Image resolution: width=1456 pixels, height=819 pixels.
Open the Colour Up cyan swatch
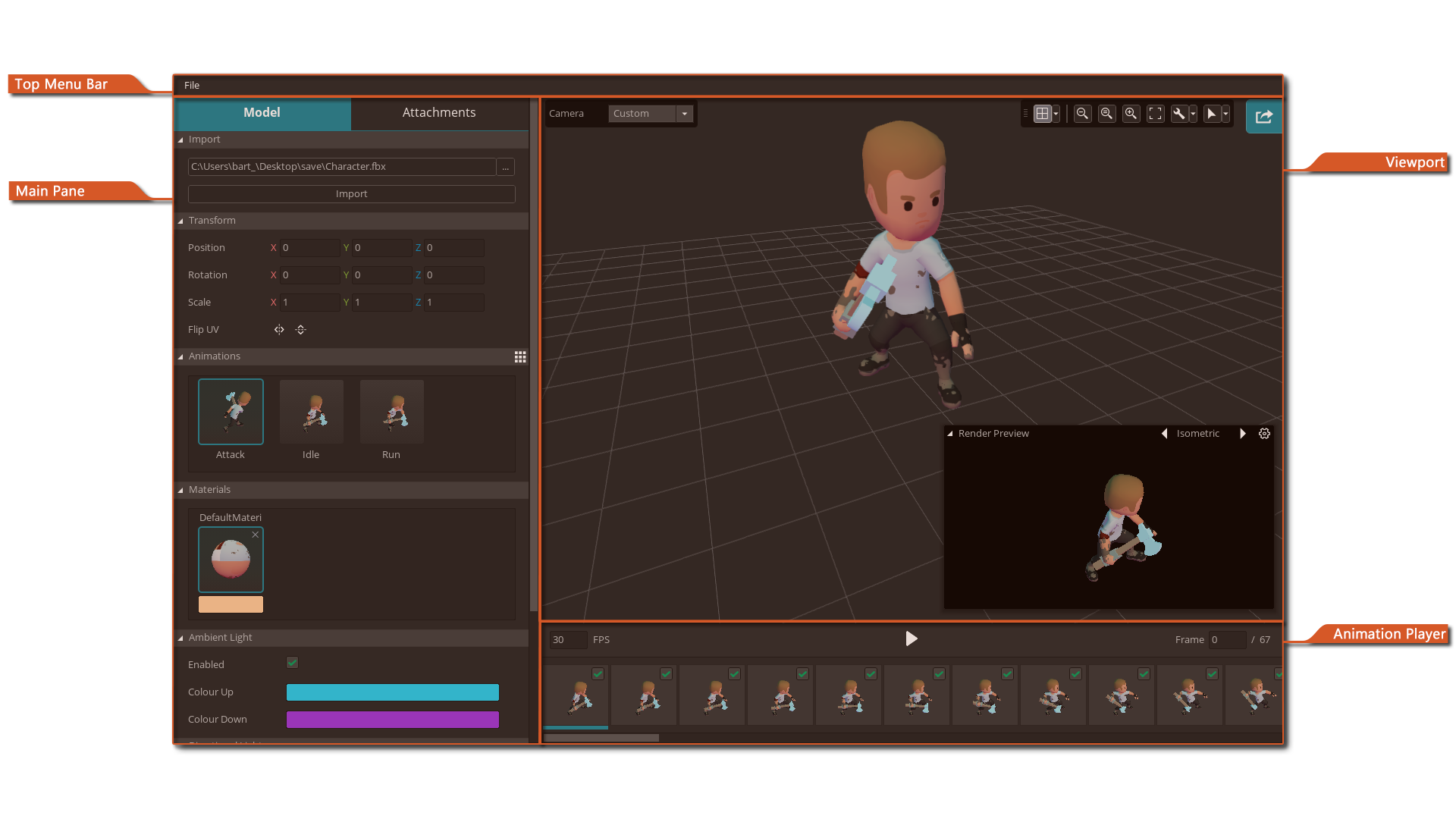[393, 692]
